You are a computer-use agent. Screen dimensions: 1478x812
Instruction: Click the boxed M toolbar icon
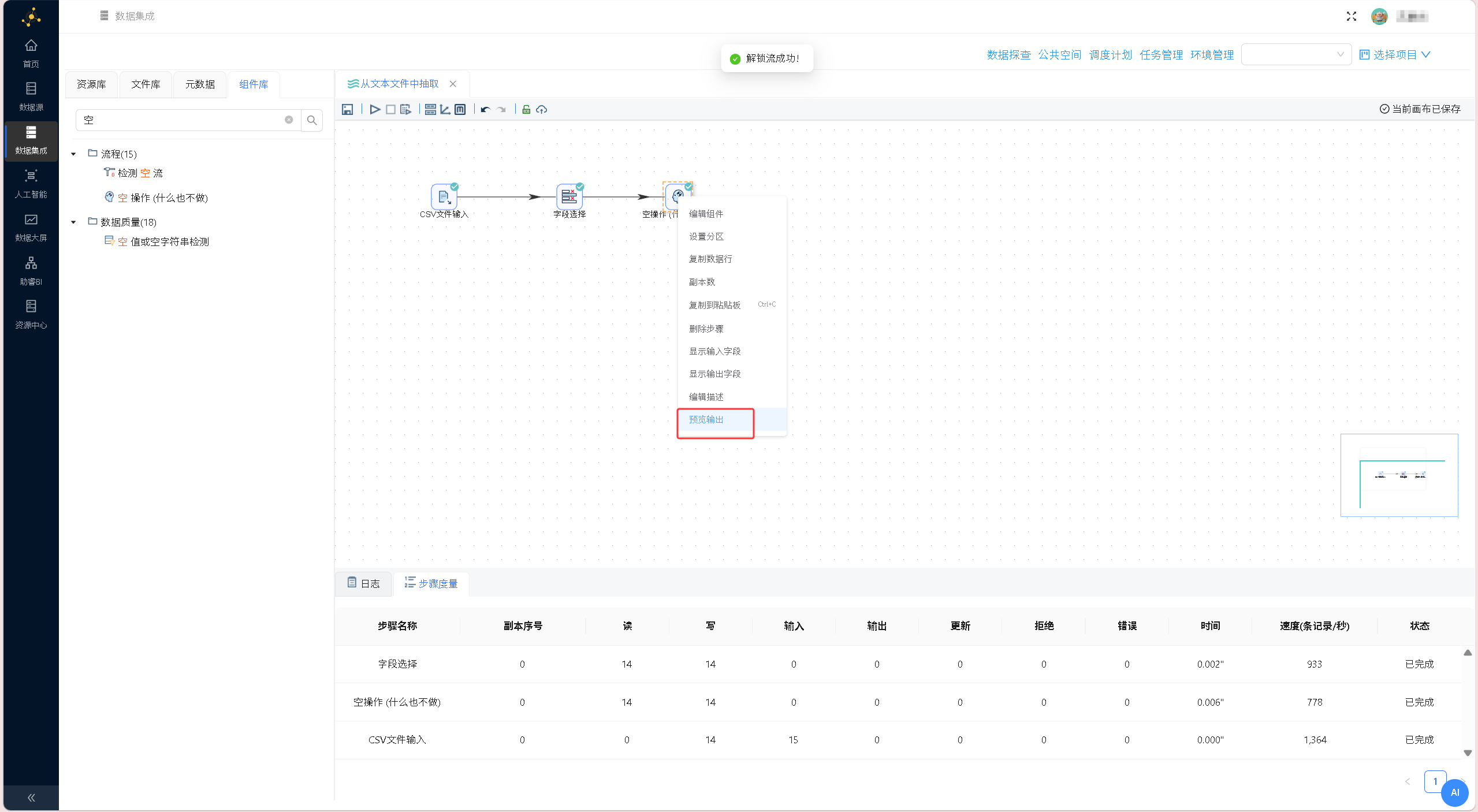coord(460,109)
